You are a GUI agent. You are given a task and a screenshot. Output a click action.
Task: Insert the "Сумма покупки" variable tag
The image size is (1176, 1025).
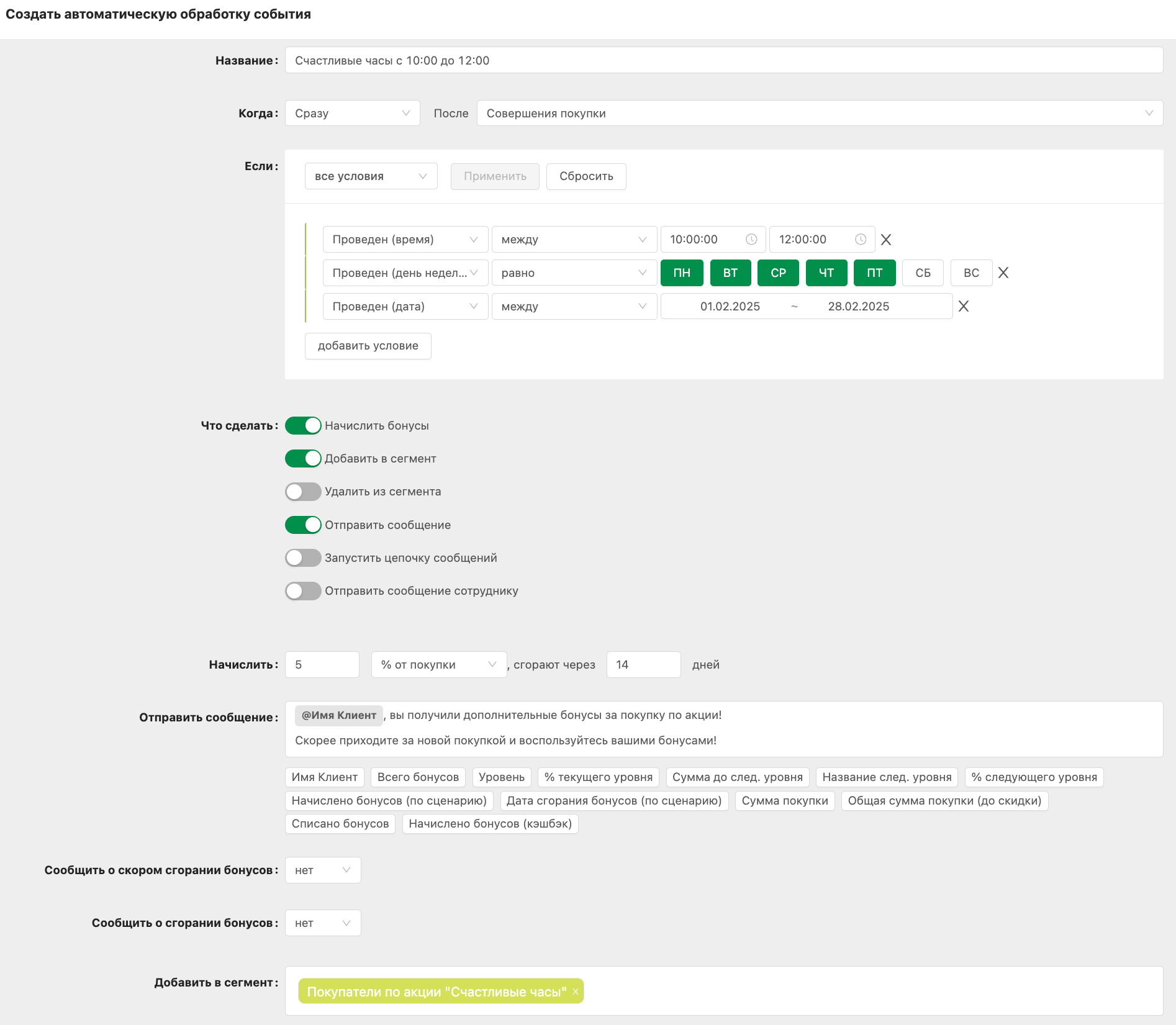[784, 801]
